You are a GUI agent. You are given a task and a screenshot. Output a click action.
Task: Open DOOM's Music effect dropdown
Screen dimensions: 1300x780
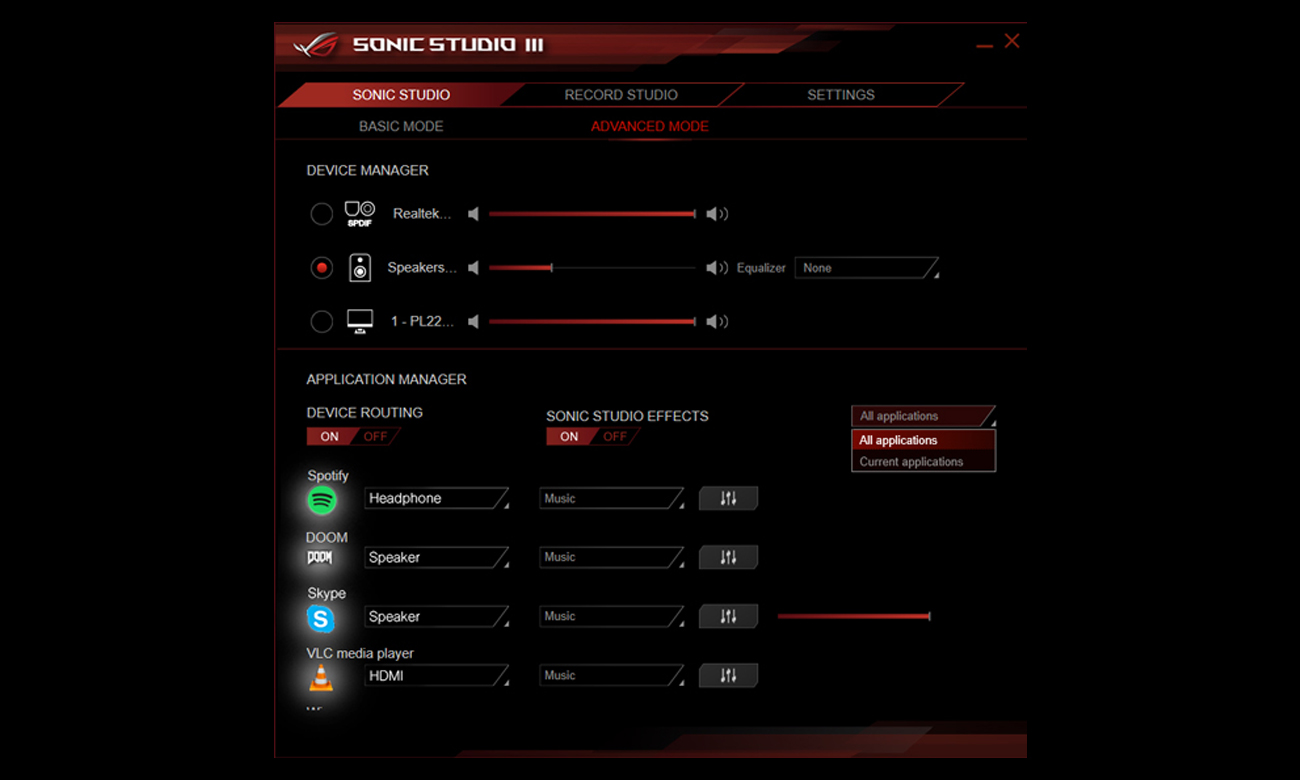pos(612,557)
